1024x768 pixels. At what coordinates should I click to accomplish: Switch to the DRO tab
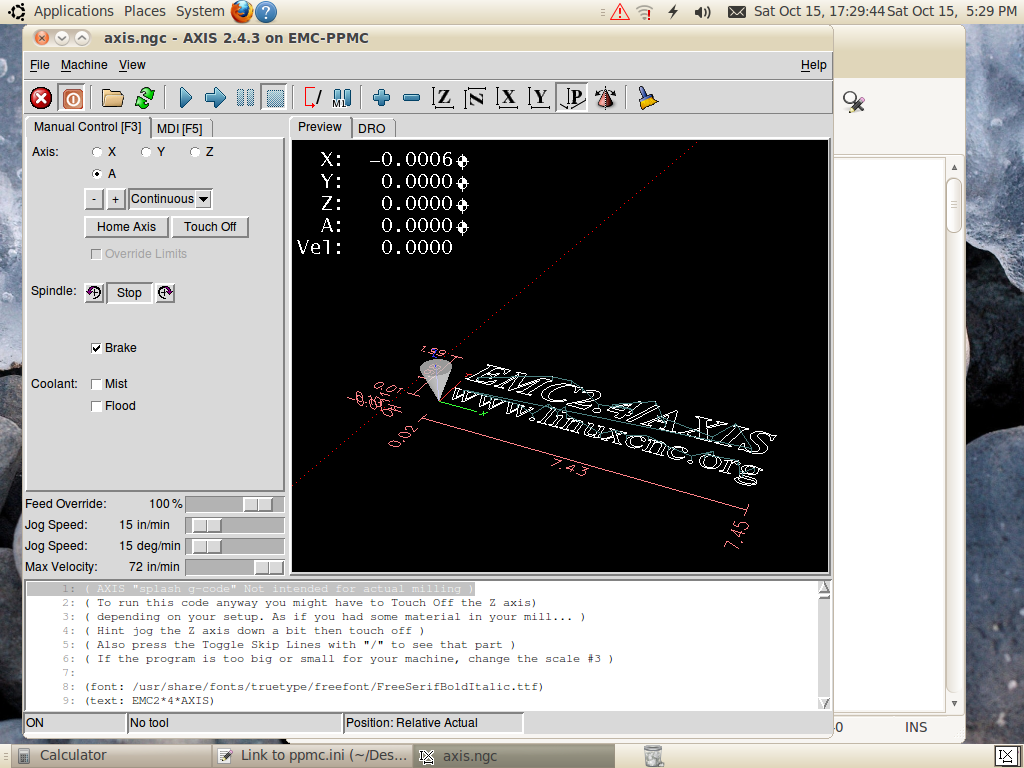click(372, 129)
